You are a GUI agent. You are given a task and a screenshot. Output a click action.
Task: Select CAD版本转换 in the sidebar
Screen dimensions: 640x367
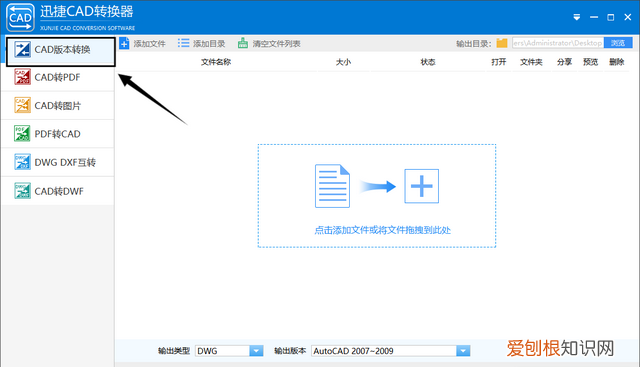[x=61, y=51]
